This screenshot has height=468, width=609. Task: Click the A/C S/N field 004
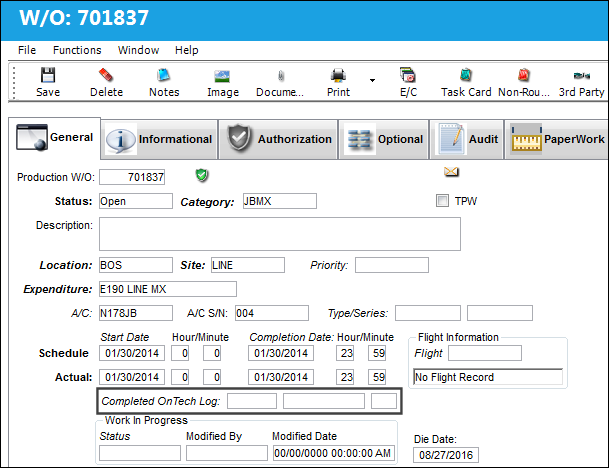272,313
